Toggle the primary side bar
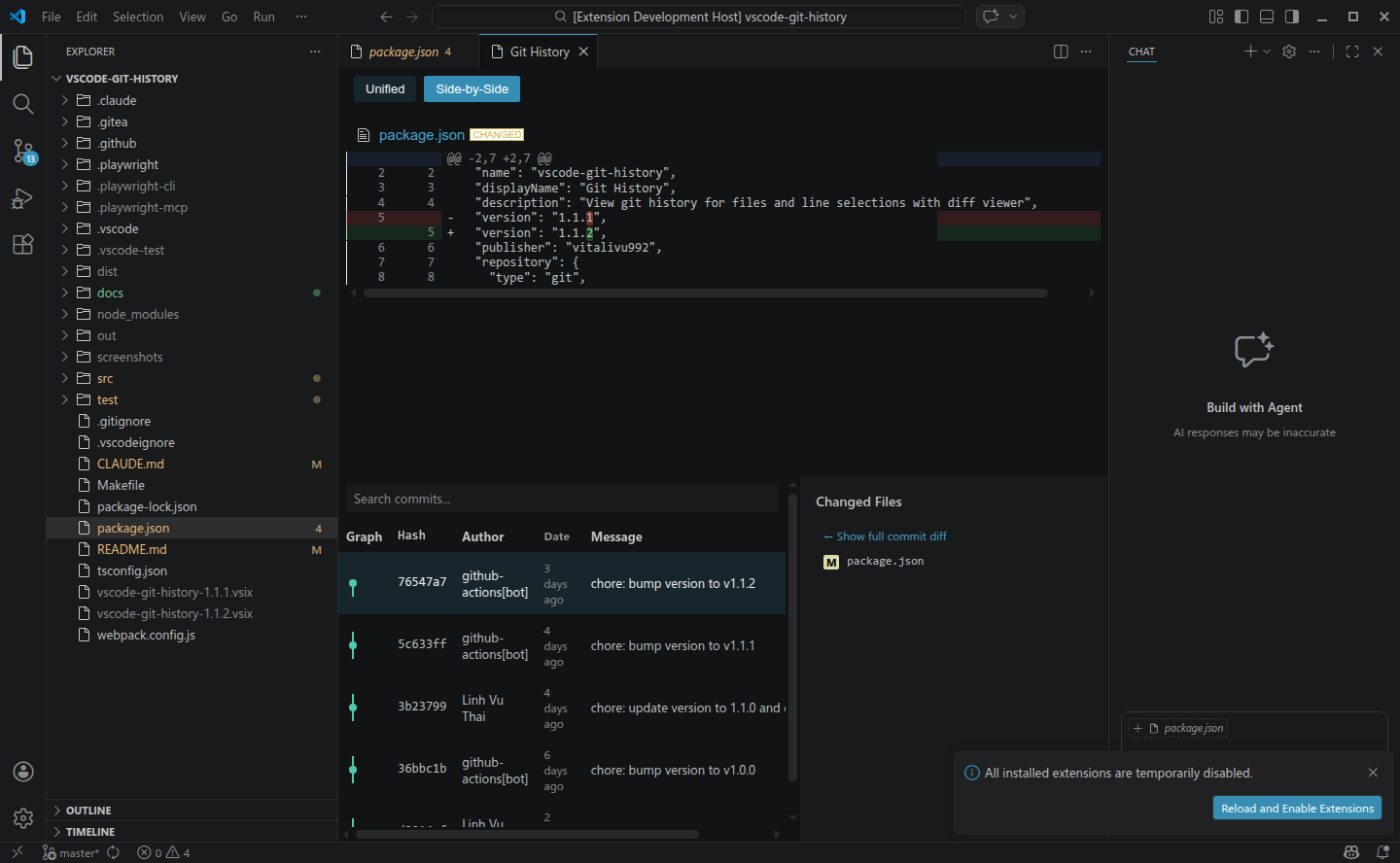The image size is (1400, 863). (1242, 17)
